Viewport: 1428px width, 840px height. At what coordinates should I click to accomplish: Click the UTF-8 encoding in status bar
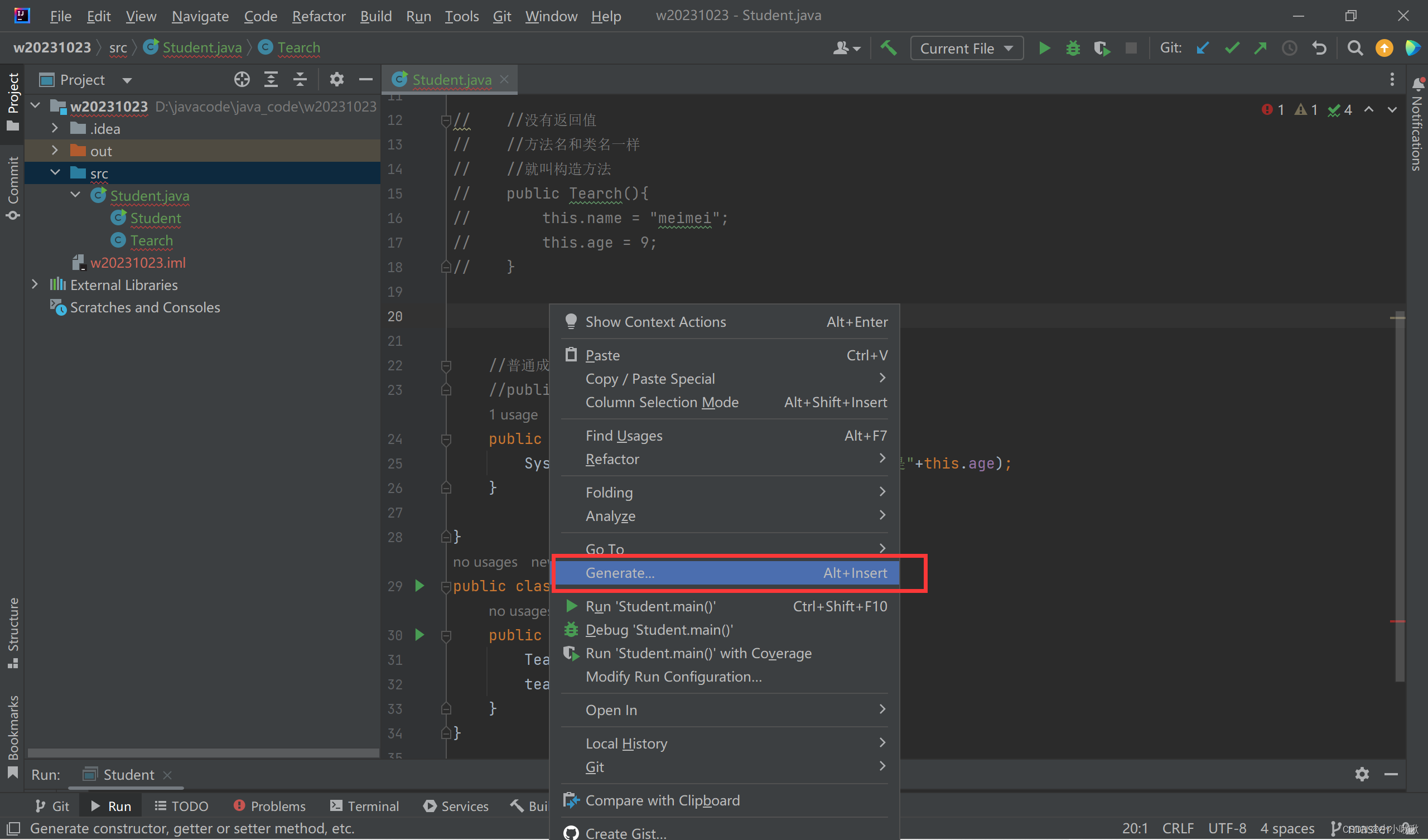1227,828
